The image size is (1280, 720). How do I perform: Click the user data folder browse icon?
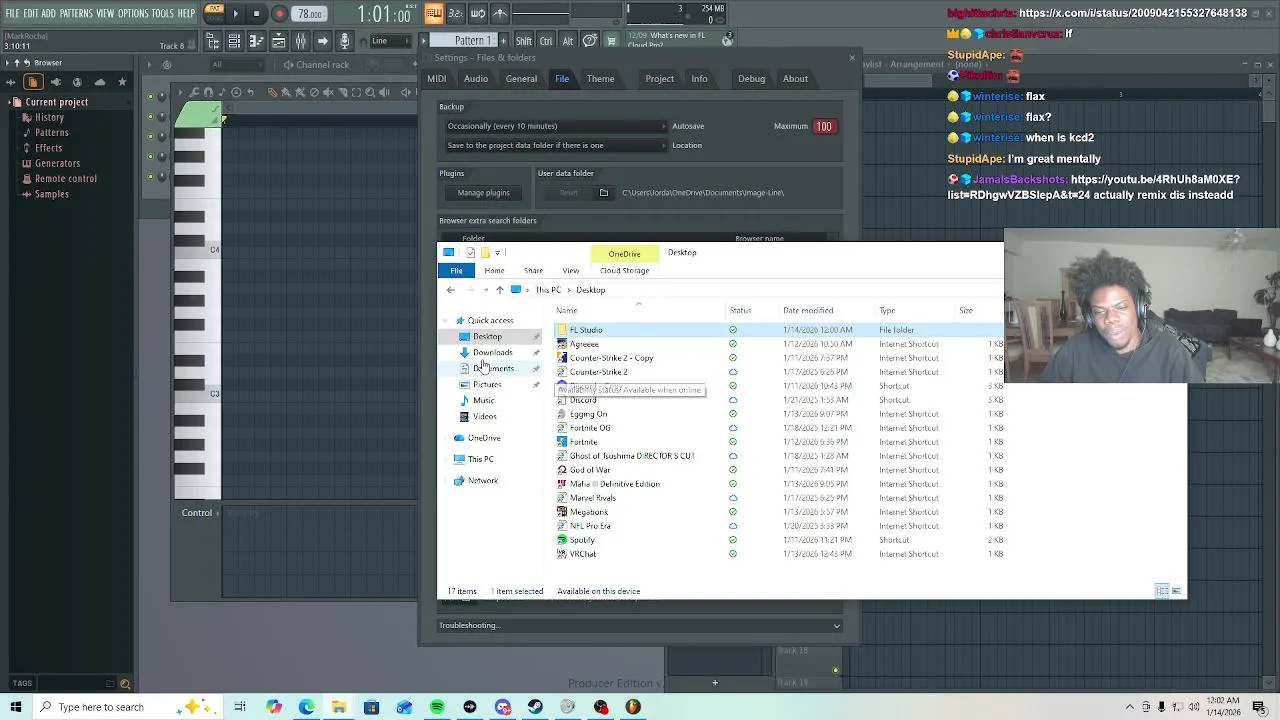coord(603,192)
